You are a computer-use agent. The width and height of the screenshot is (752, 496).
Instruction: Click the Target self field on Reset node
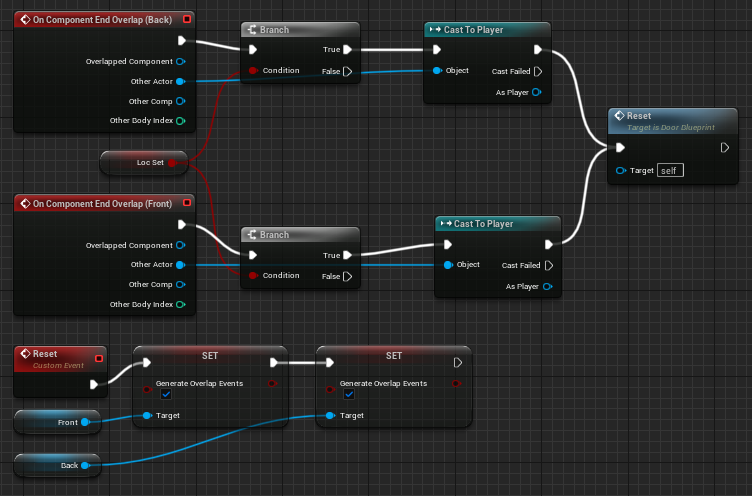click(670, 171)
